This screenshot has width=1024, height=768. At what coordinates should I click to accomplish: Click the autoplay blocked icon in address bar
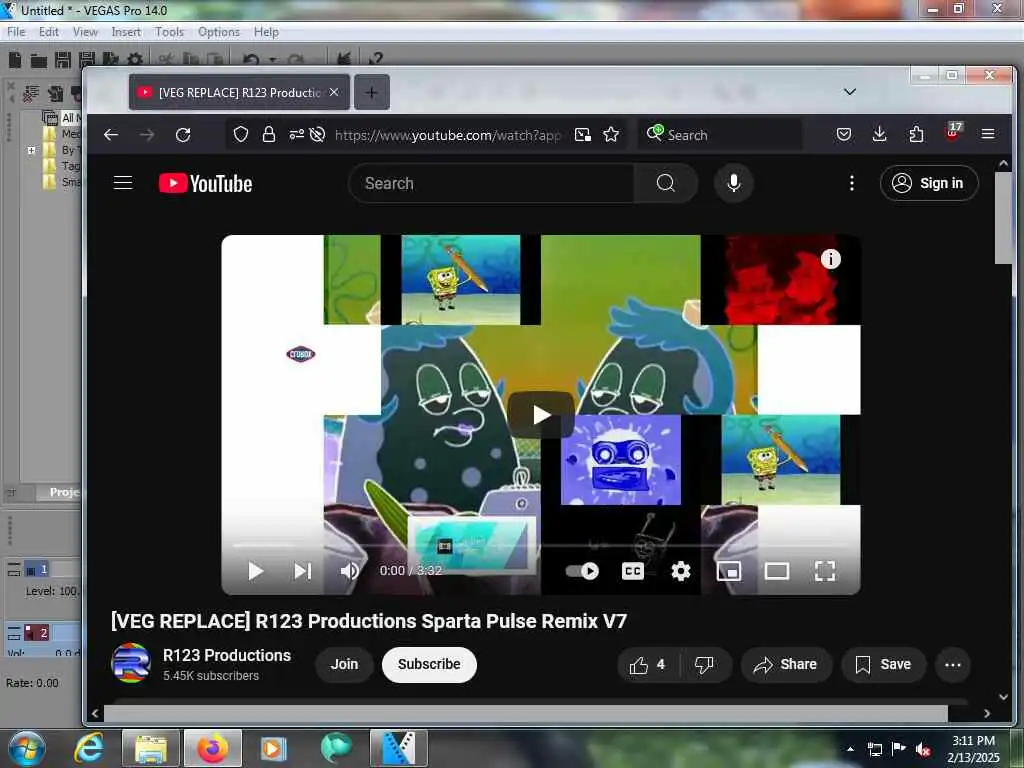point(317,135)
